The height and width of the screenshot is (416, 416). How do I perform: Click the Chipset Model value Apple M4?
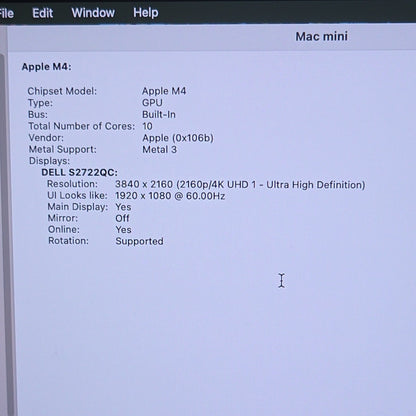tap(164, 91)
